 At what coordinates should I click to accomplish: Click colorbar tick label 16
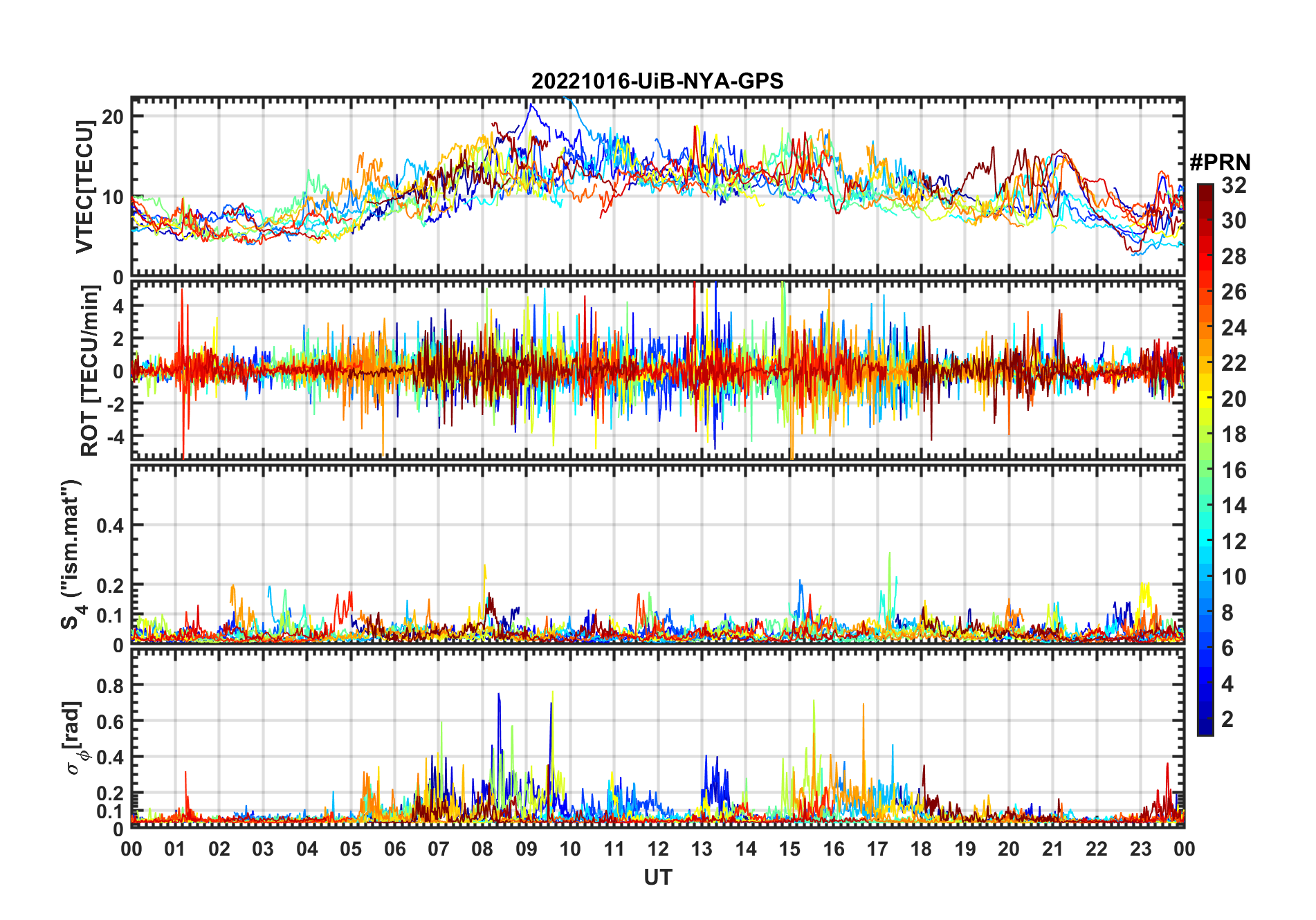tap(1234, 470)
